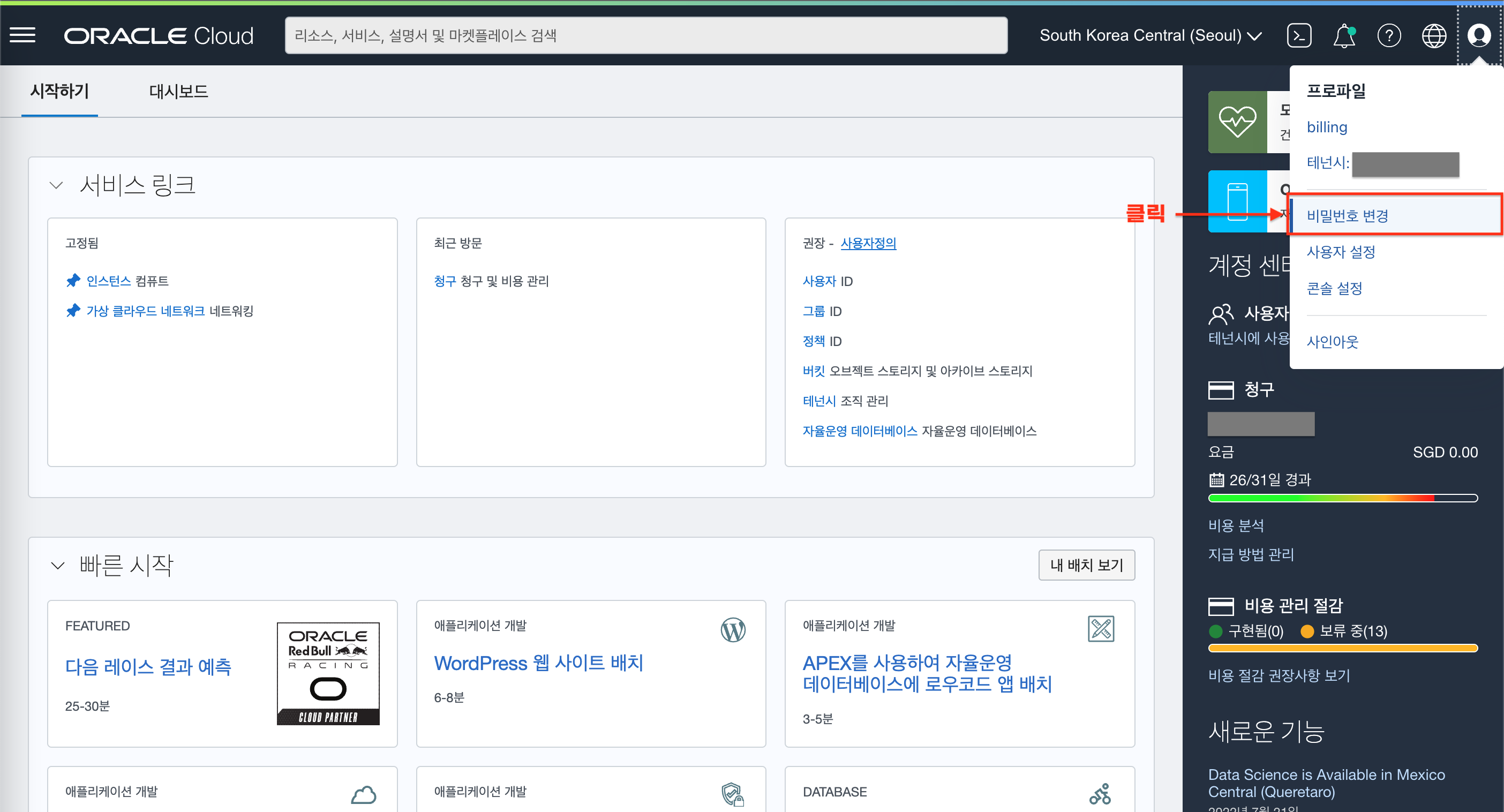Click the green 구현됨(0) status dot
The width and height of the screenshot is (1504, 812).
(x=1216, y=631)
